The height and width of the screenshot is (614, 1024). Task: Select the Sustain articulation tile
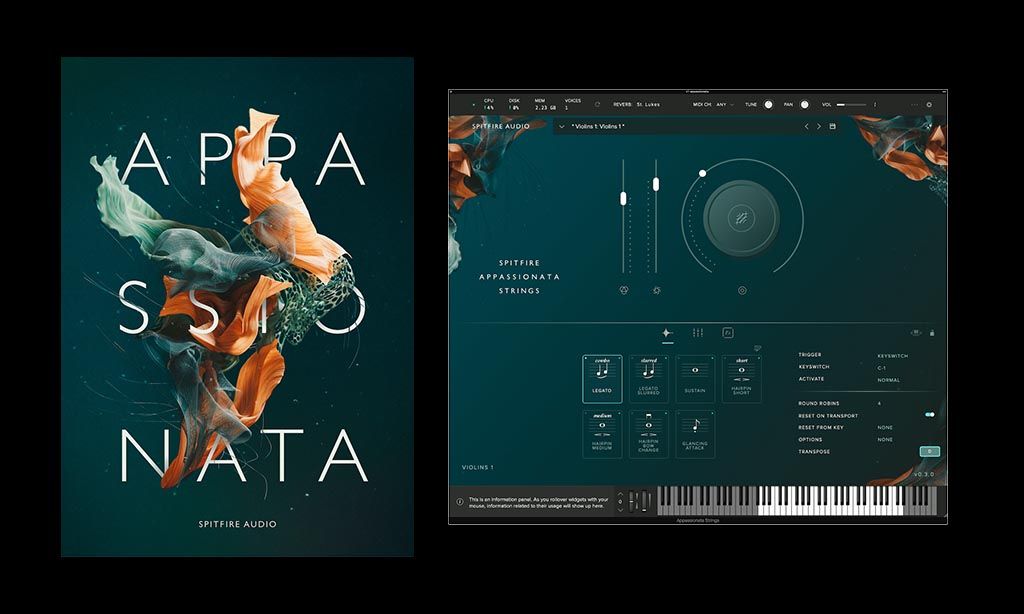coord(695,379)
